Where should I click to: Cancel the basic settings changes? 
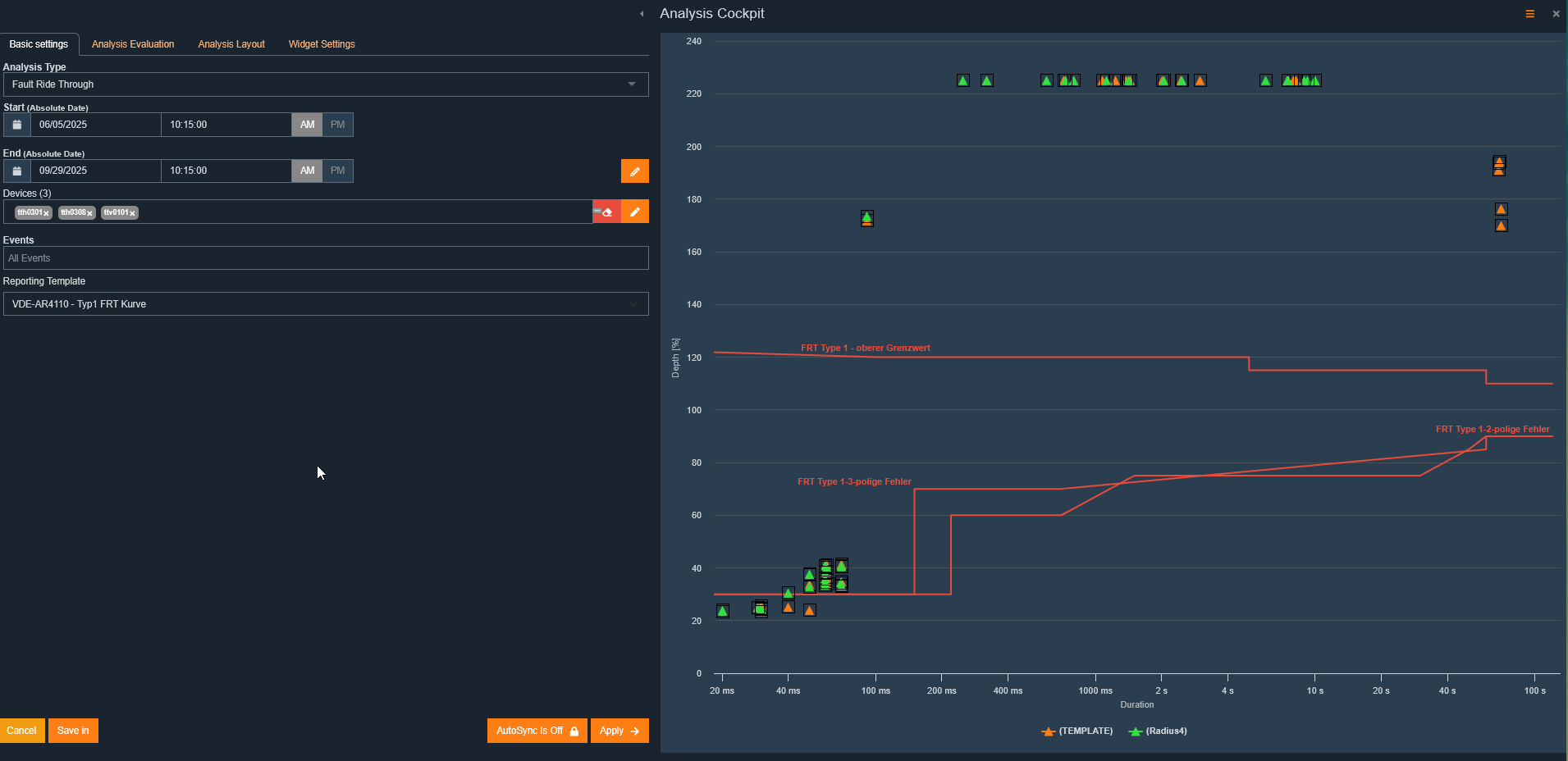point(21,730)
